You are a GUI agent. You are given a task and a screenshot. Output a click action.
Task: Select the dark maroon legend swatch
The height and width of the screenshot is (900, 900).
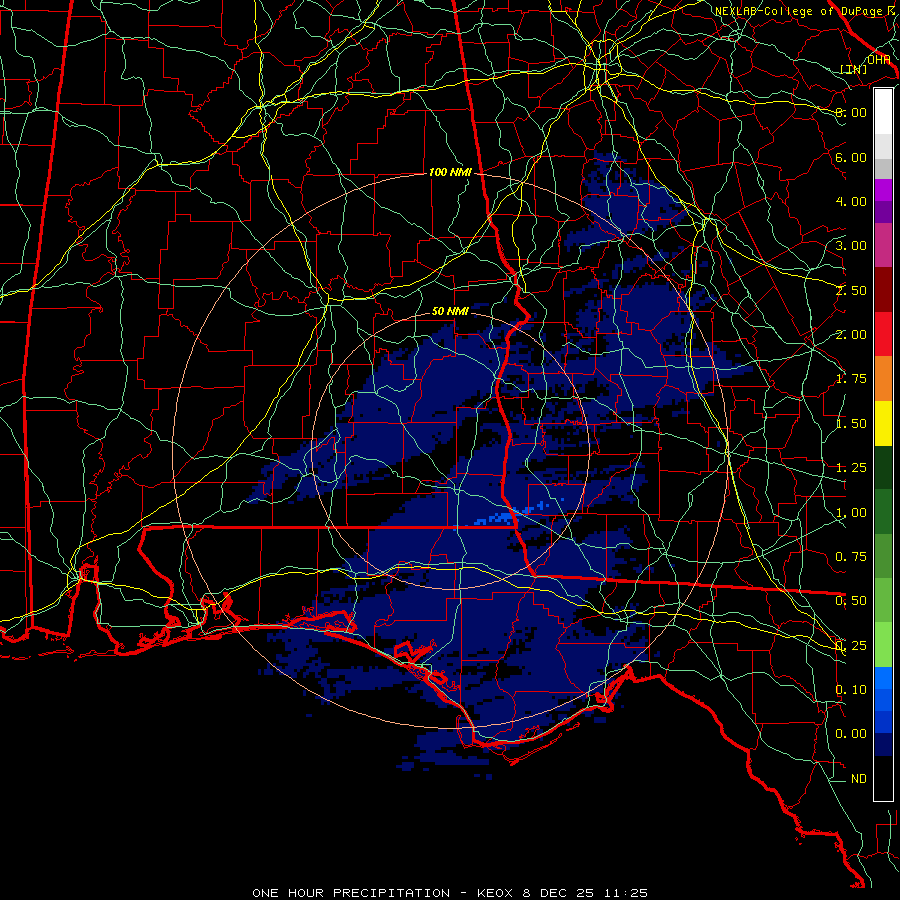click(x=883, y=290)
